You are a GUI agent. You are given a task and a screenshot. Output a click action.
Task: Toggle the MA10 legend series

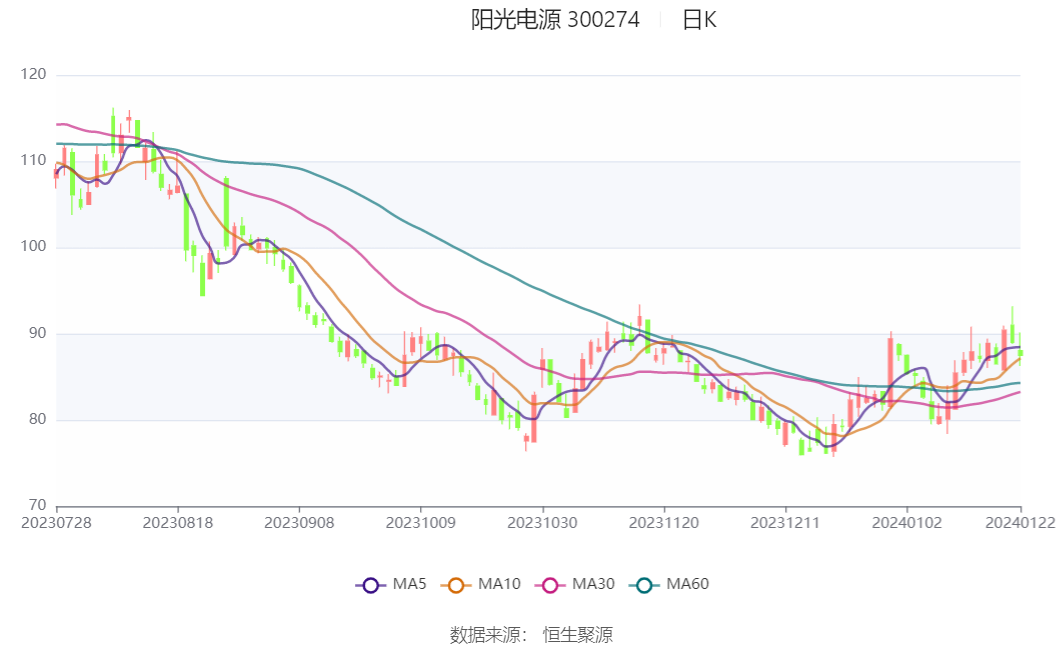point(481,584)
